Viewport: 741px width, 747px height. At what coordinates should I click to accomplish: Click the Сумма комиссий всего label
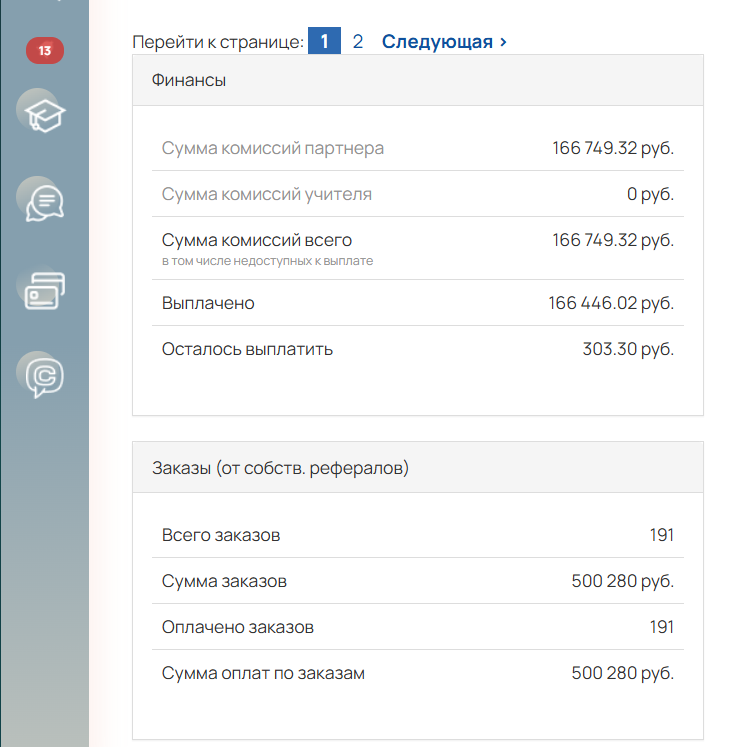[257, 240]
